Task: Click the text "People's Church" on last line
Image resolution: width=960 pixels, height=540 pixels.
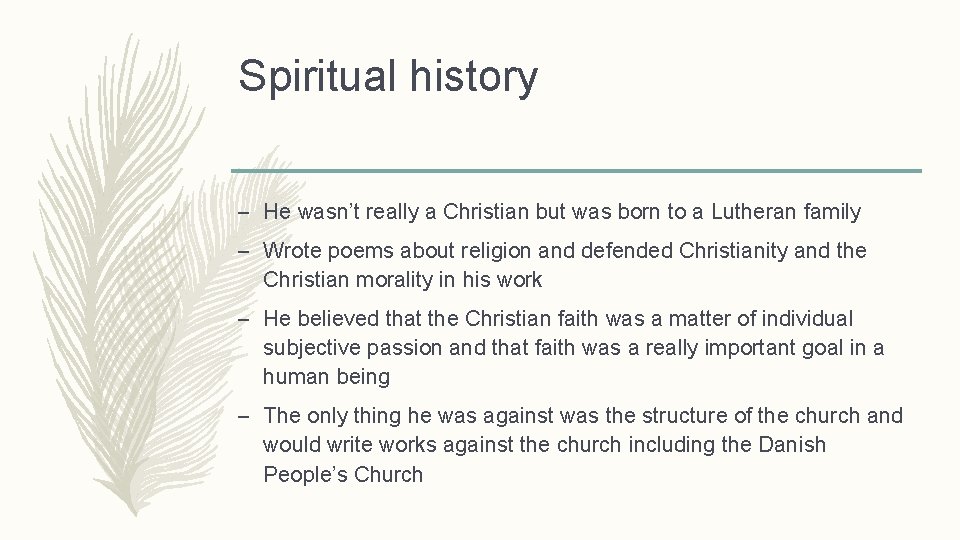Action: pyautogui.click(x=343, y=474)
